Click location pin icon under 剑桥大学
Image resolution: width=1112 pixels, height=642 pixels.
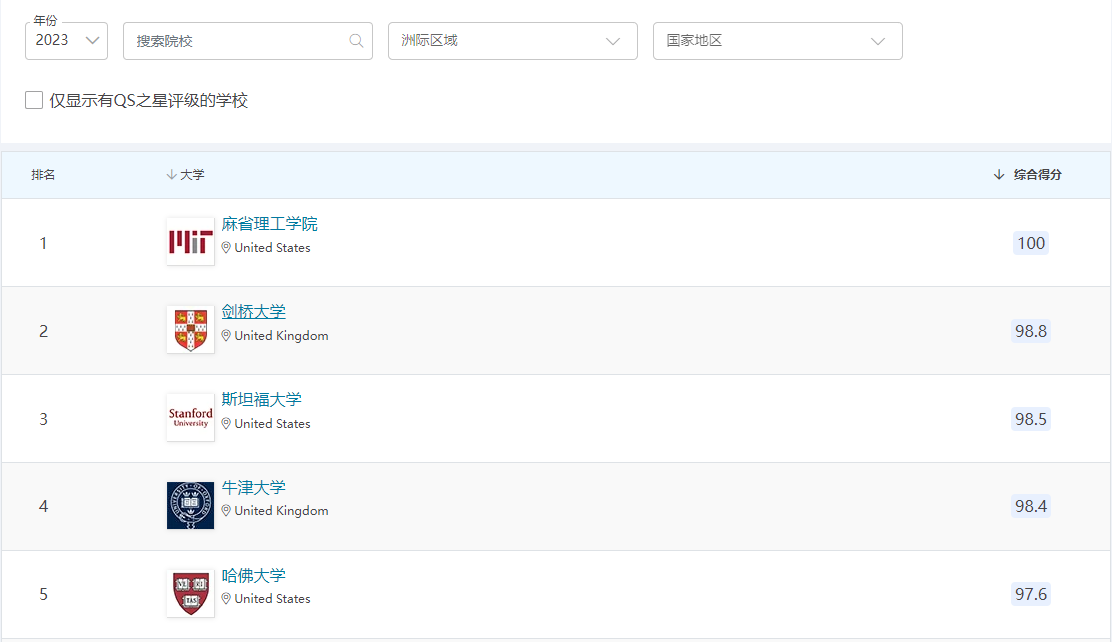[226, 336]
